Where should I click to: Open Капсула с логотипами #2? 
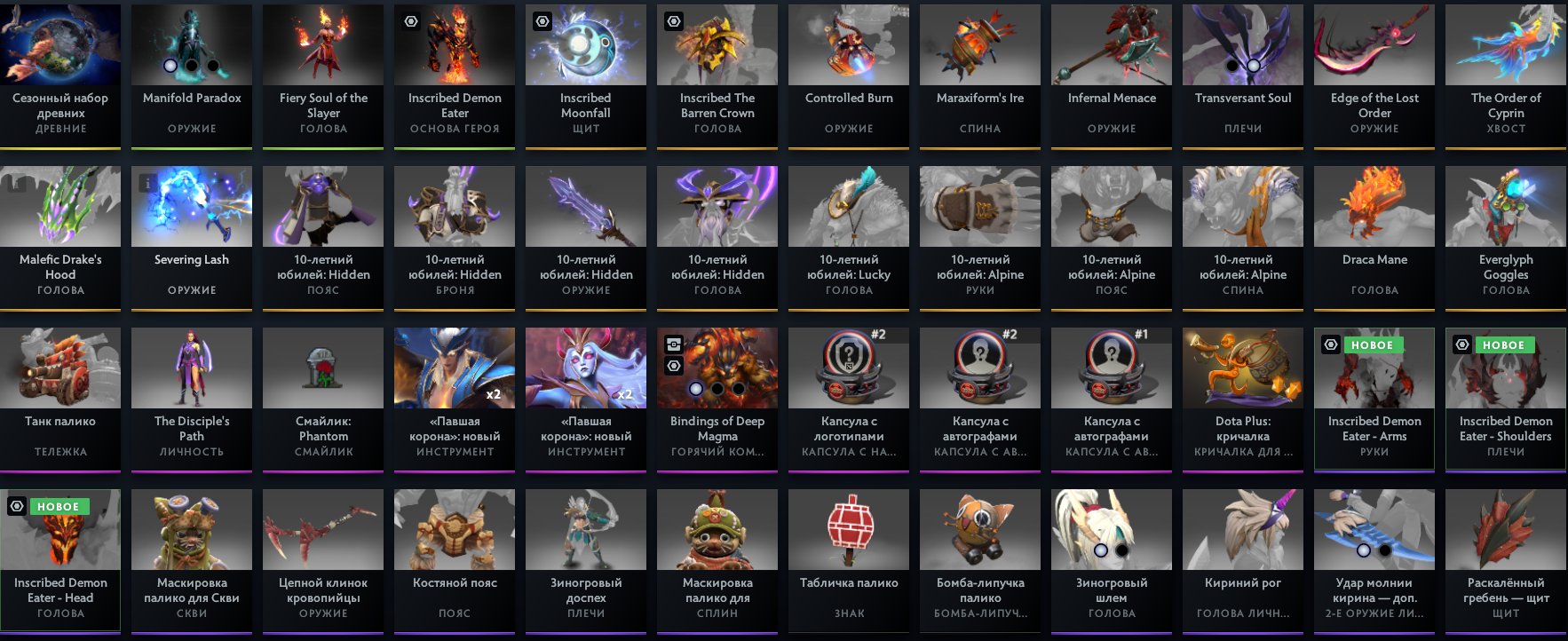coord(849,400)
